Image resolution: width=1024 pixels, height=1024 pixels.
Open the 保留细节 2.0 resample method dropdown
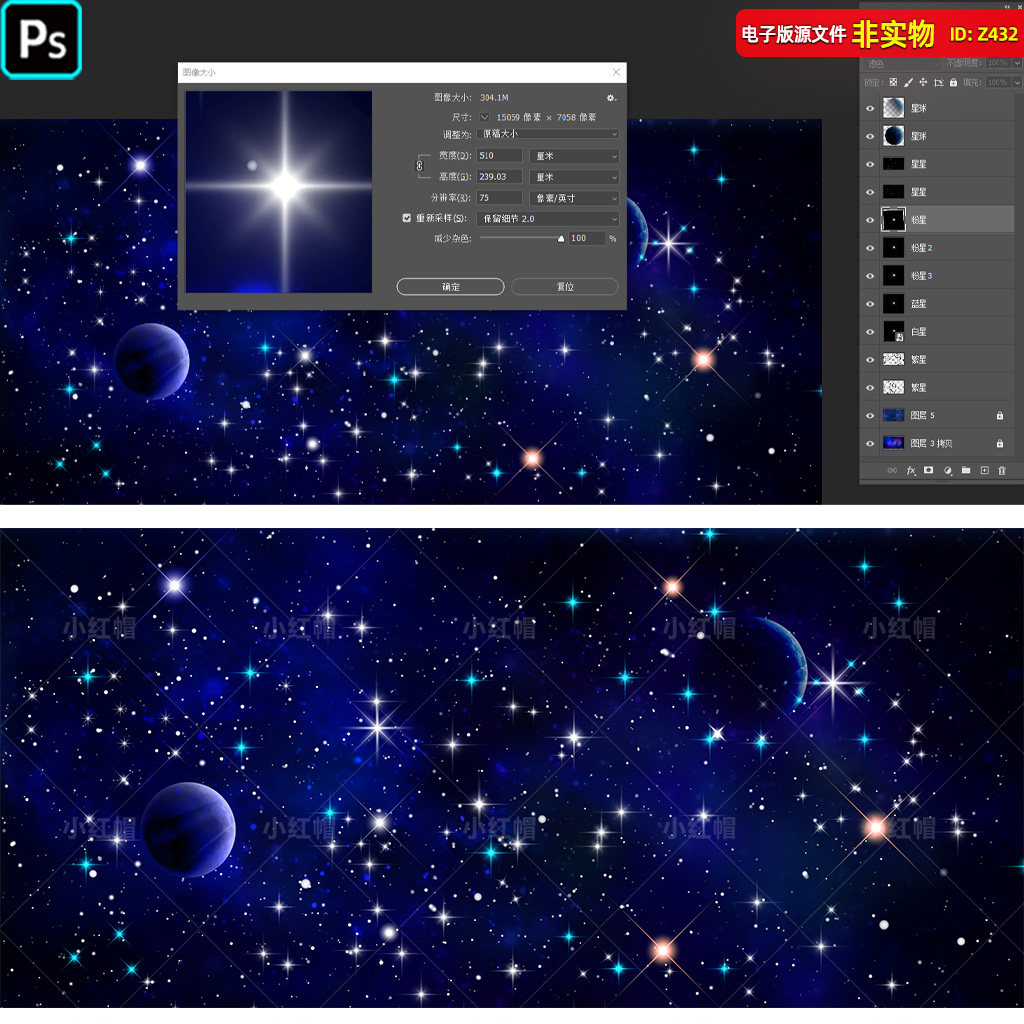(x=549, y=219)
